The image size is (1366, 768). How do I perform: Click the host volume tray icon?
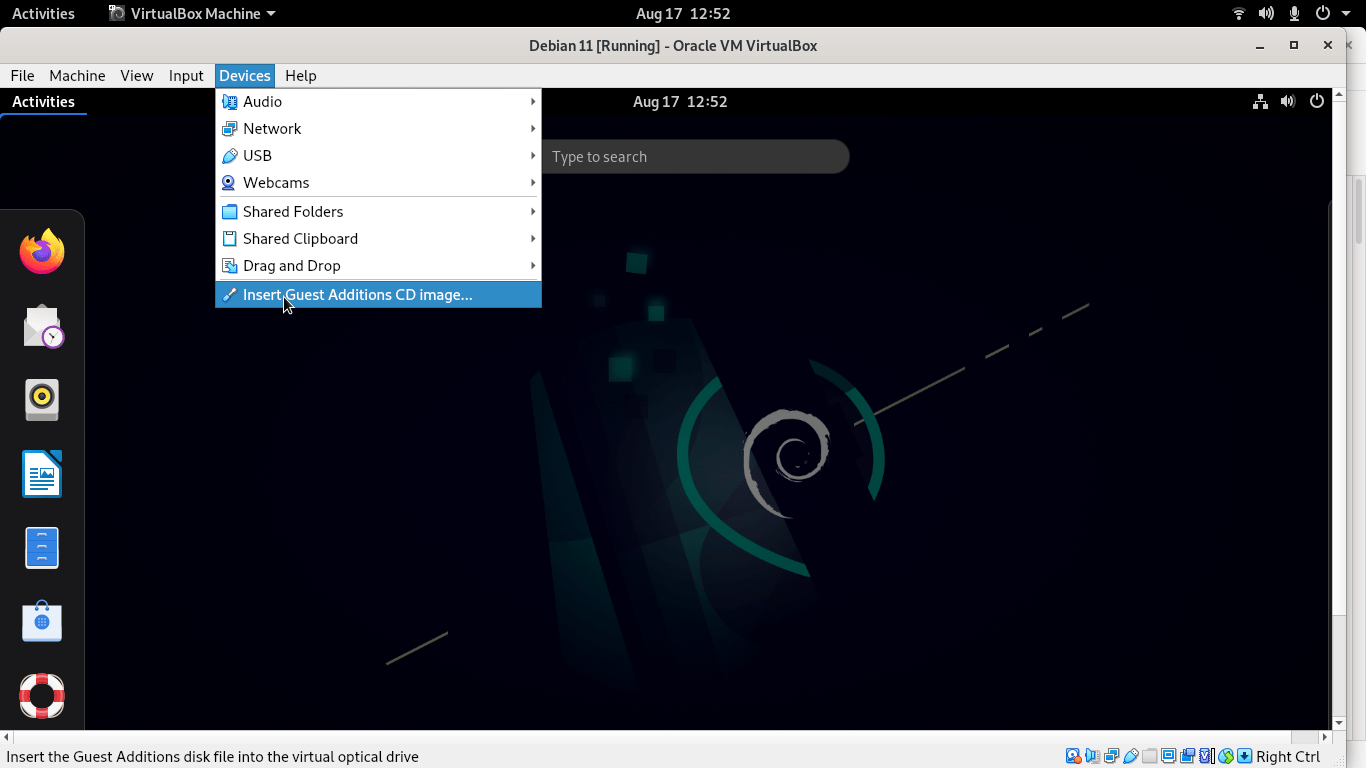(x=1266, y=13)
